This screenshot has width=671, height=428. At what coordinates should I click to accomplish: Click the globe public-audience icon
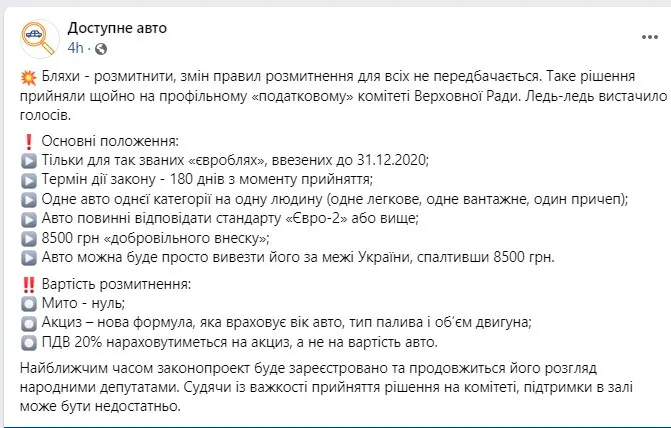point(99,48)
